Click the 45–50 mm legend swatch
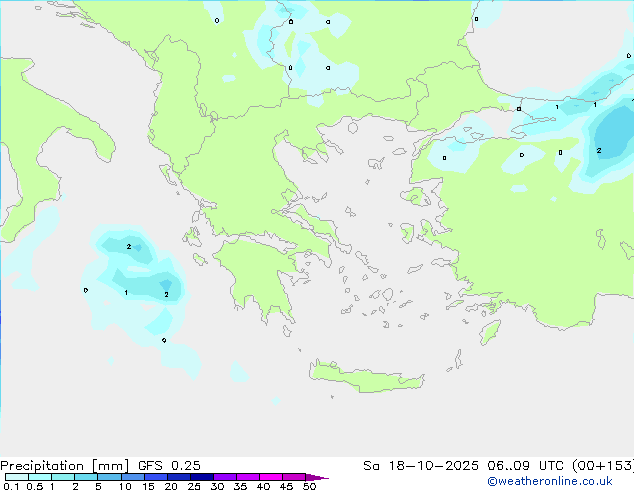 [294, 477]
